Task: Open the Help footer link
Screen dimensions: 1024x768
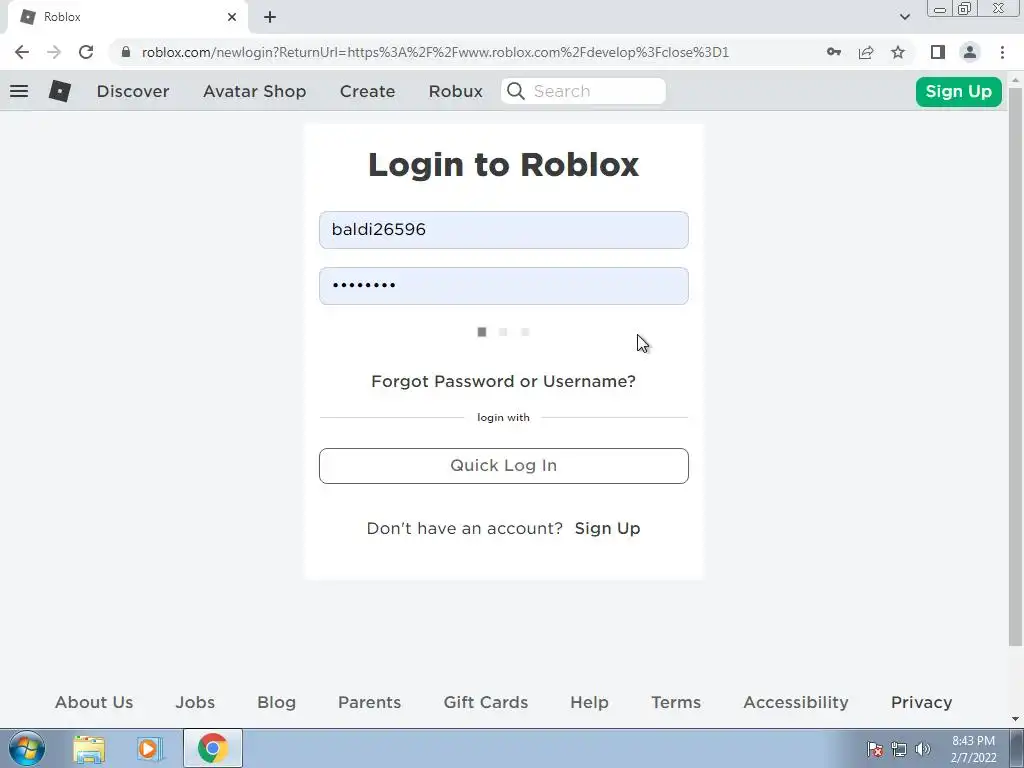Action: [589, 702]
